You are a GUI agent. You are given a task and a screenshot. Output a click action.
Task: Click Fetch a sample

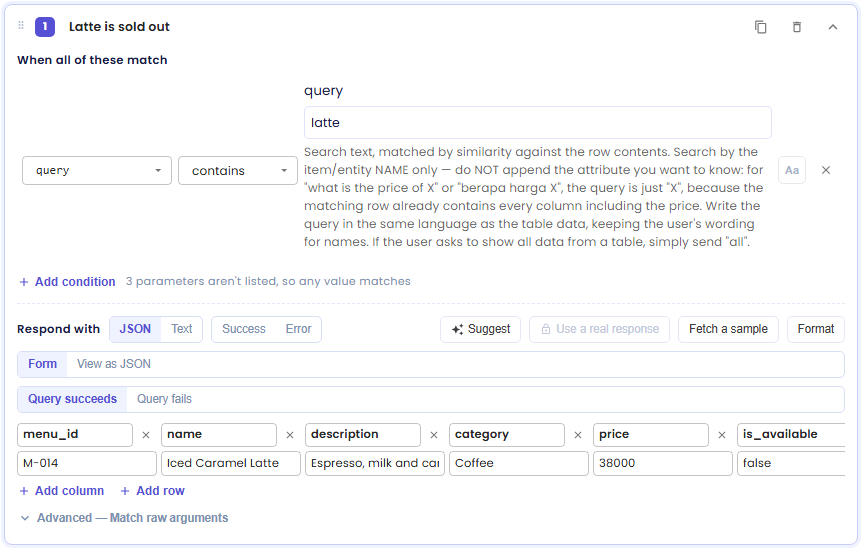pos(728,329)
